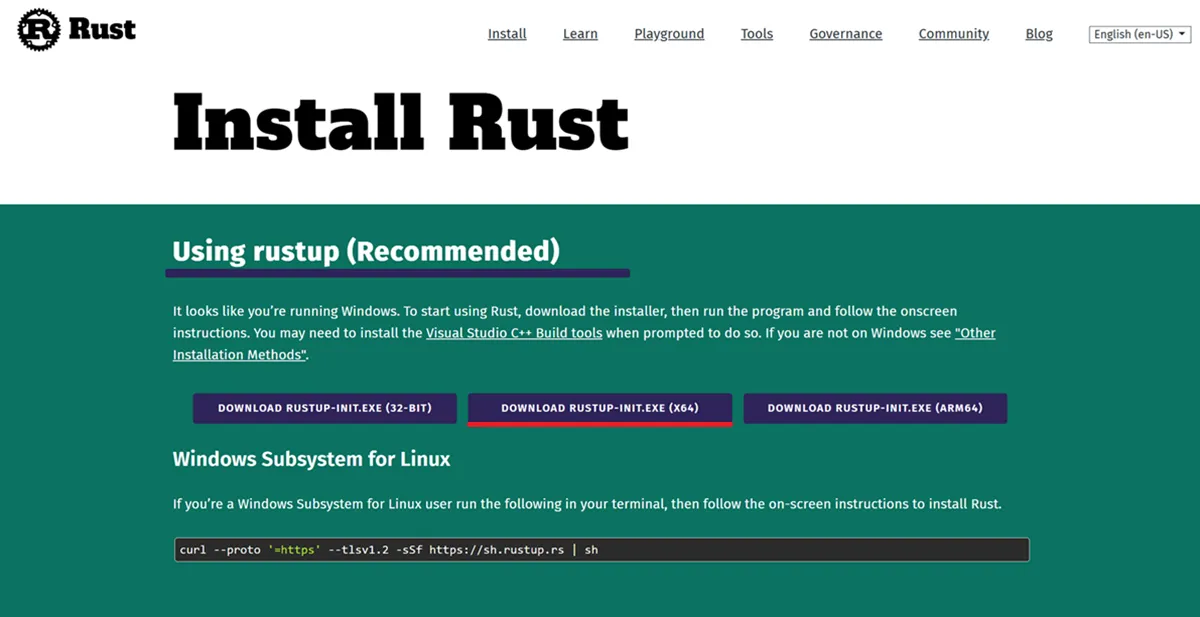The width and height of the screenshot is (1200, 617).
Task: Select the Install menu item
Action: click(507, 33)
